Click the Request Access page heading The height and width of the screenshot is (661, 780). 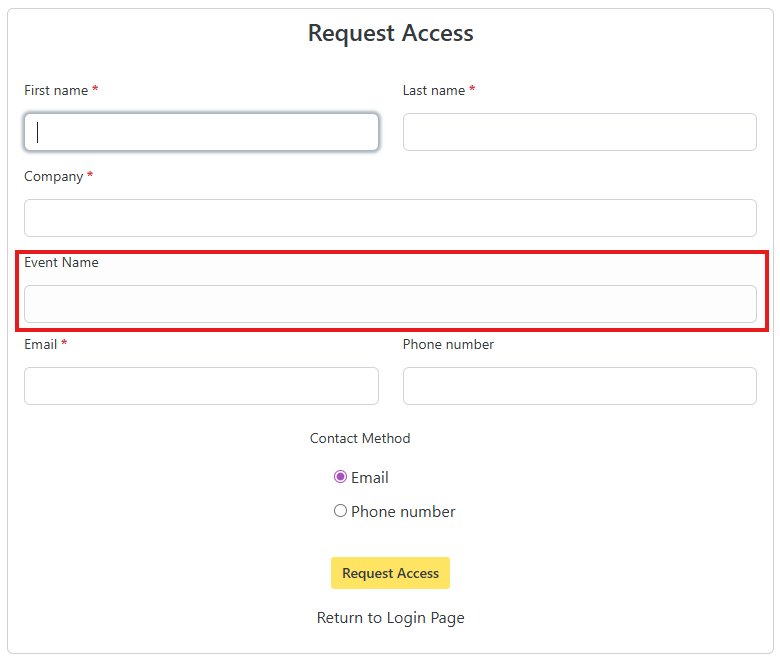click(390, 33)
